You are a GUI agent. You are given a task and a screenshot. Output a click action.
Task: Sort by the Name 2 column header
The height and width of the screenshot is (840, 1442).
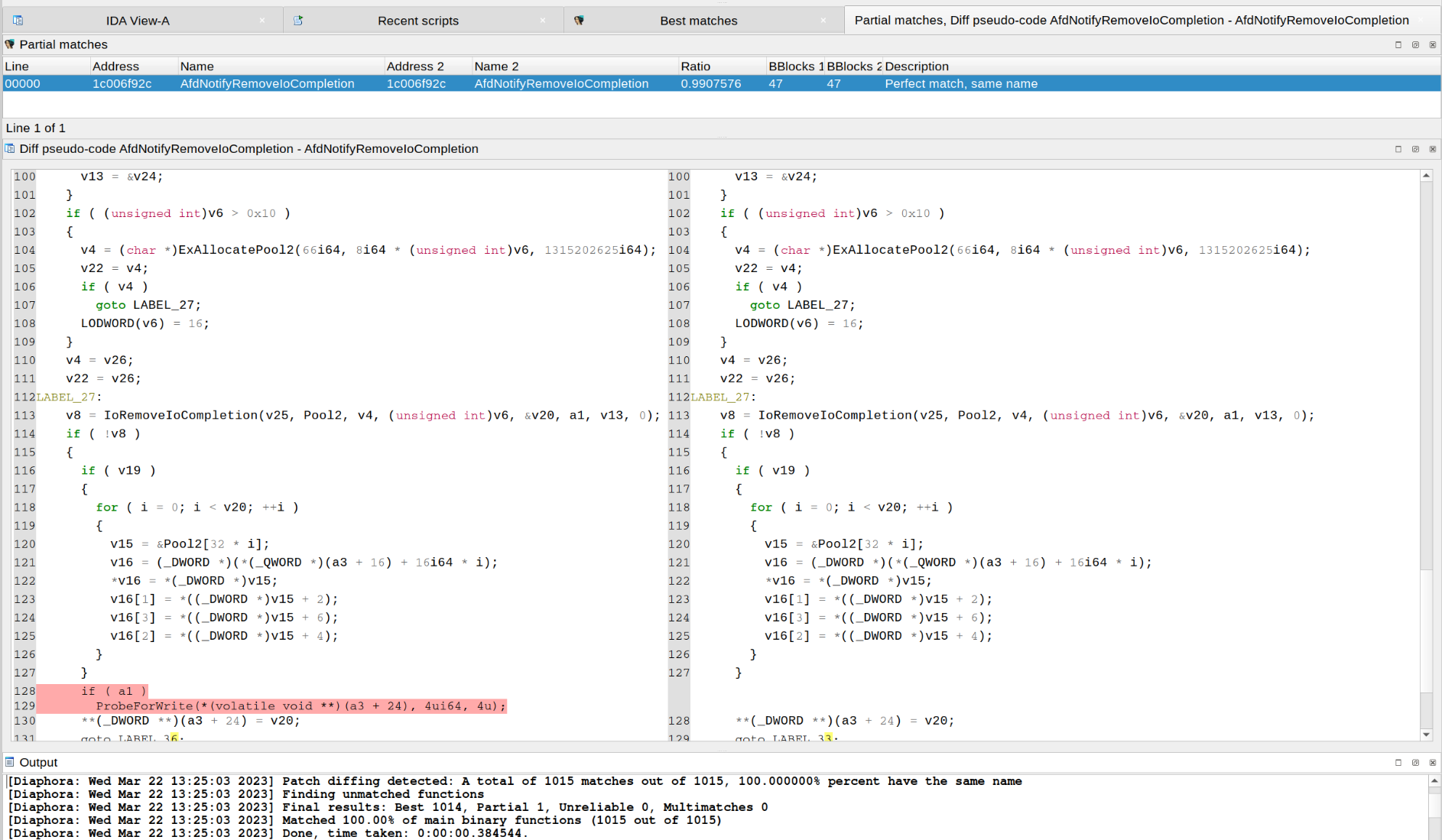click(575, 66)
